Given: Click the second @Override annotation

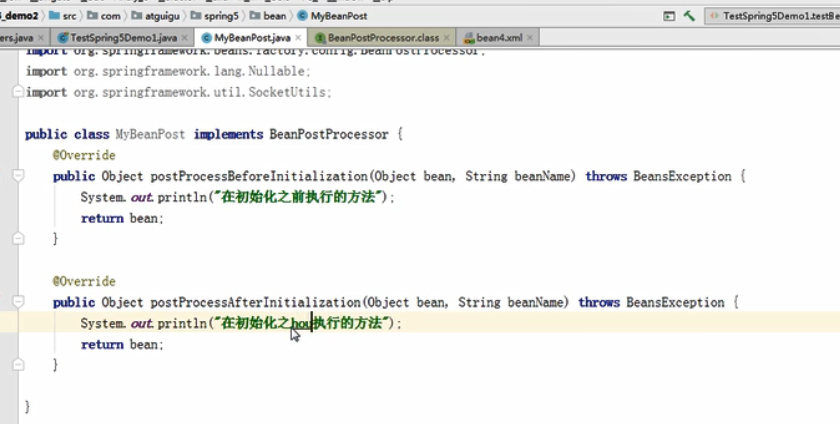Looking at the screenshot, I should [x=84, y=281].
